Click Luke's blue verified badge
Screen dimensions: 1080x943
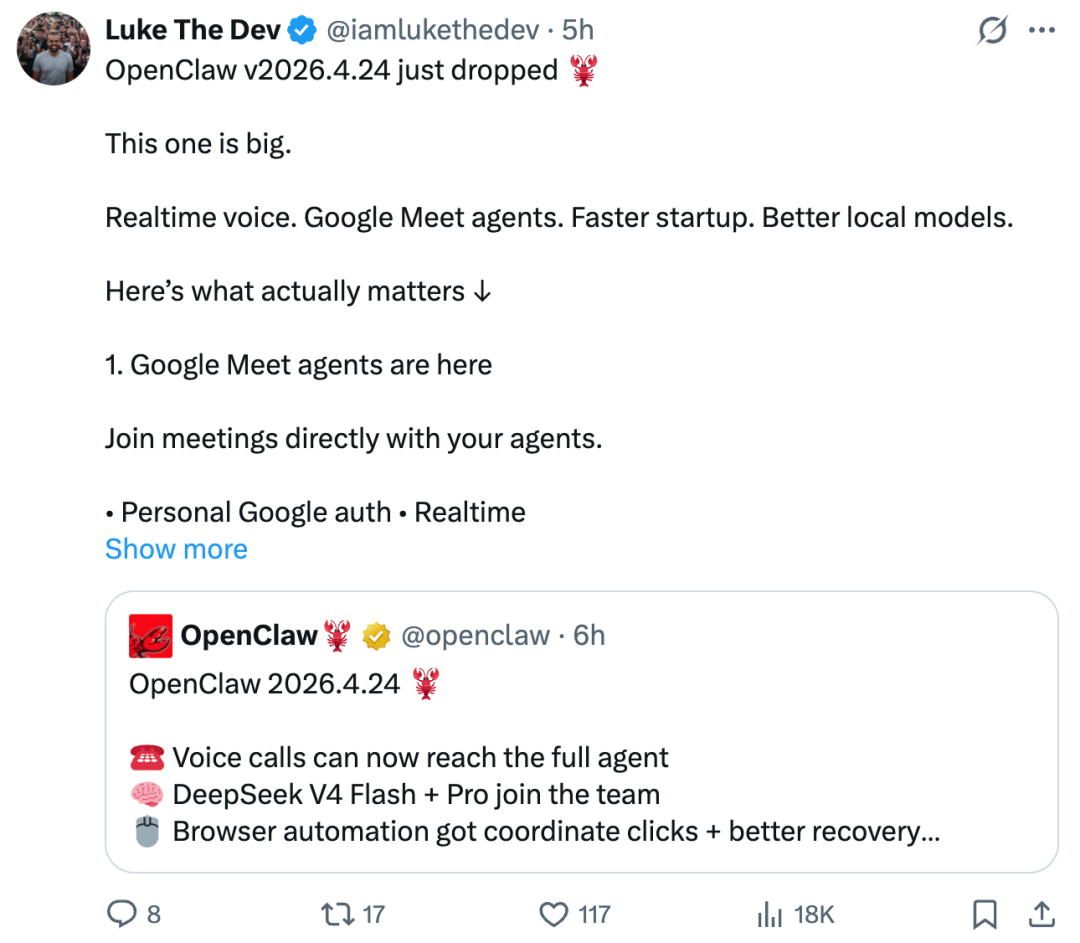[x=302, y=31]
